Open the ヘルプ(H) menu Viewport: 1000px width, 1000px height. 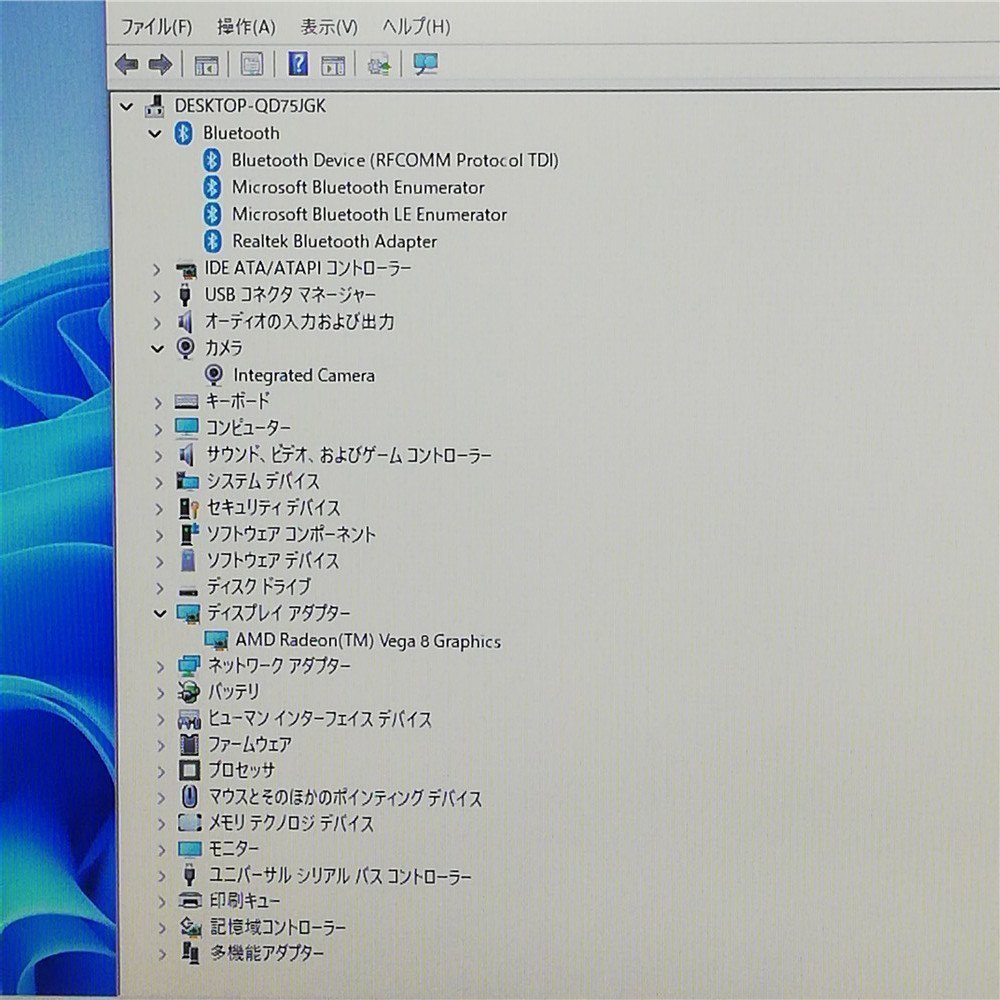[416, 27]
